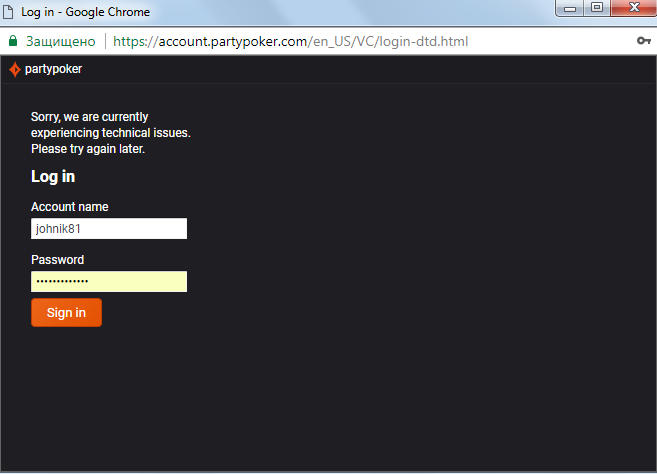
Task: Click the green secure padlock icon
Action: pos(13,41)
